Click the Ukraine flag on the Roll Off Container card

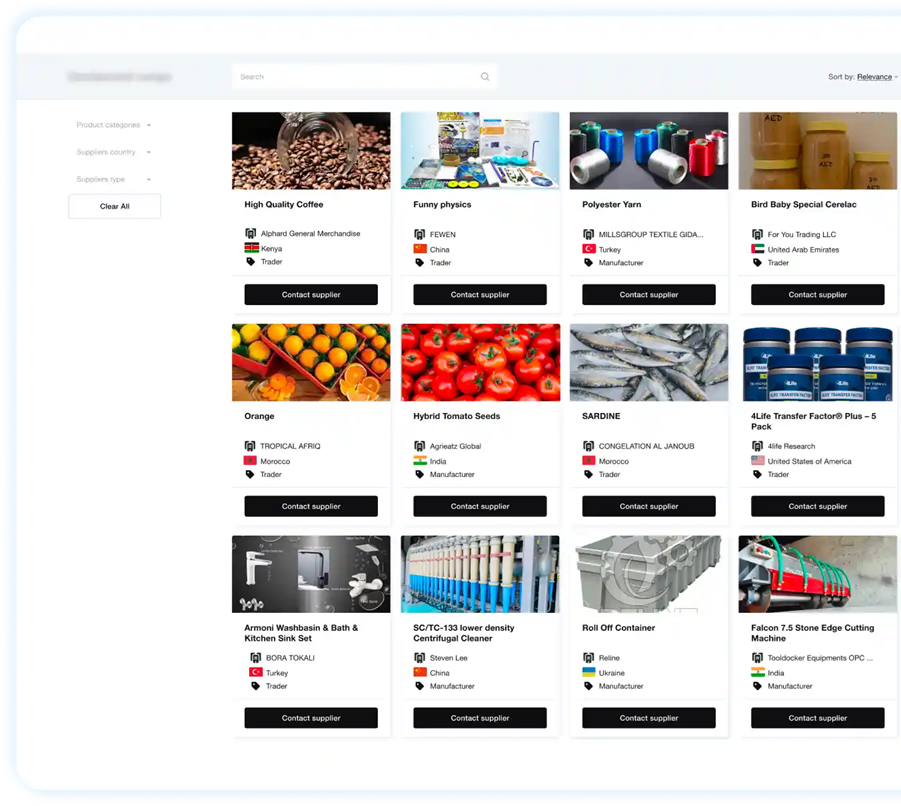589,673
